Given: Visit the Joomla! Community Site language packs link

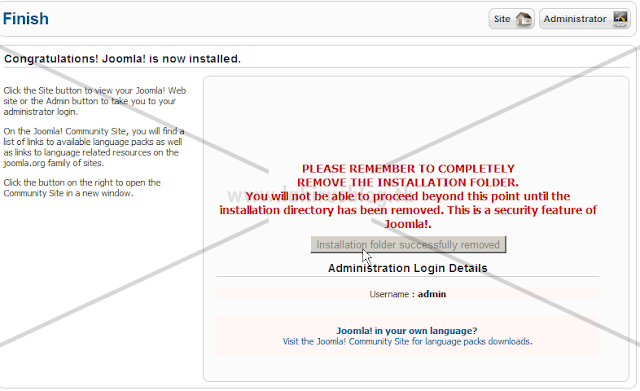Looking at the screenshot, I should (407, 342).
